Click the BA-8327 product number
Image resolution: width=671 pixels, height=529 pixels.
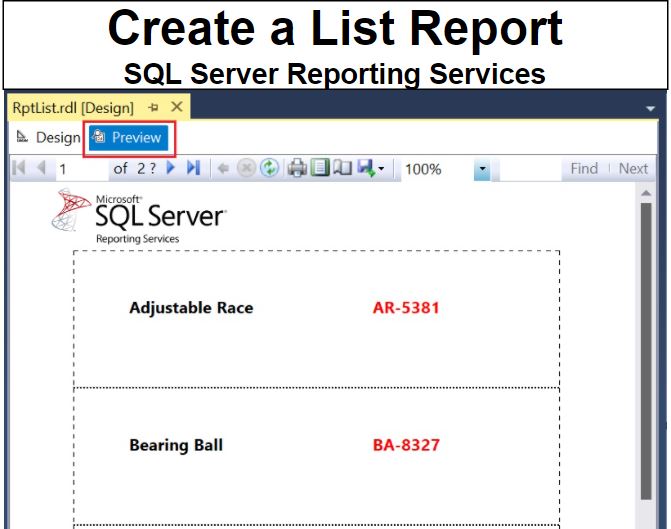(x=406, y=445)
